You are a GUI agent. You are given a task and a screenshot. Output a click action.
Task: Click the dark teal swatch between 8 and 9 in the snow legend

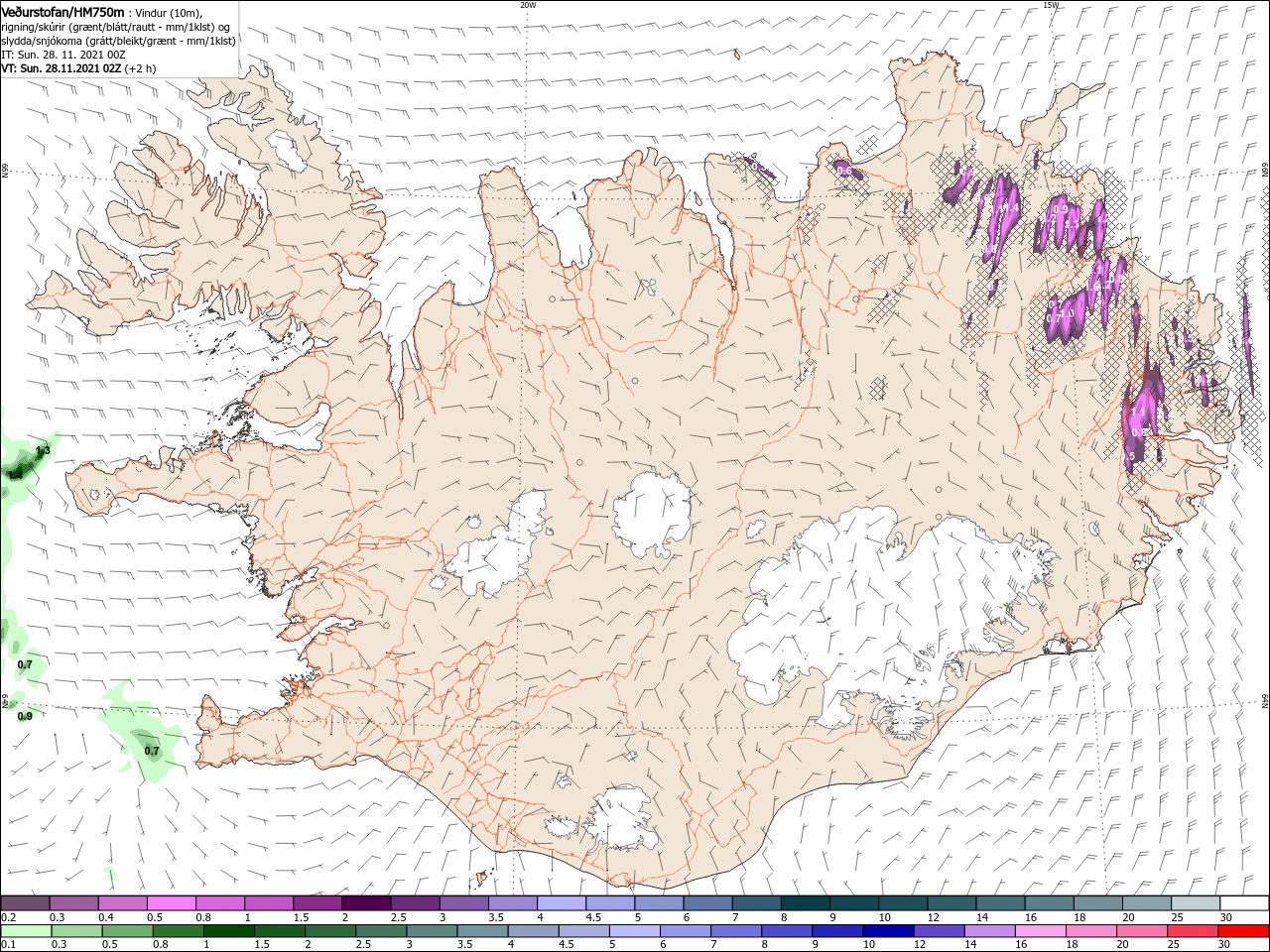[804, 902]
